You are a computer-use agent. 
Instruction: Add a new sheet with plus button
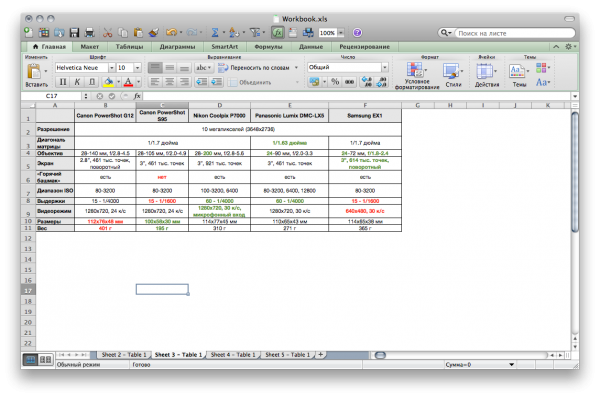click(x=320, y=355)
